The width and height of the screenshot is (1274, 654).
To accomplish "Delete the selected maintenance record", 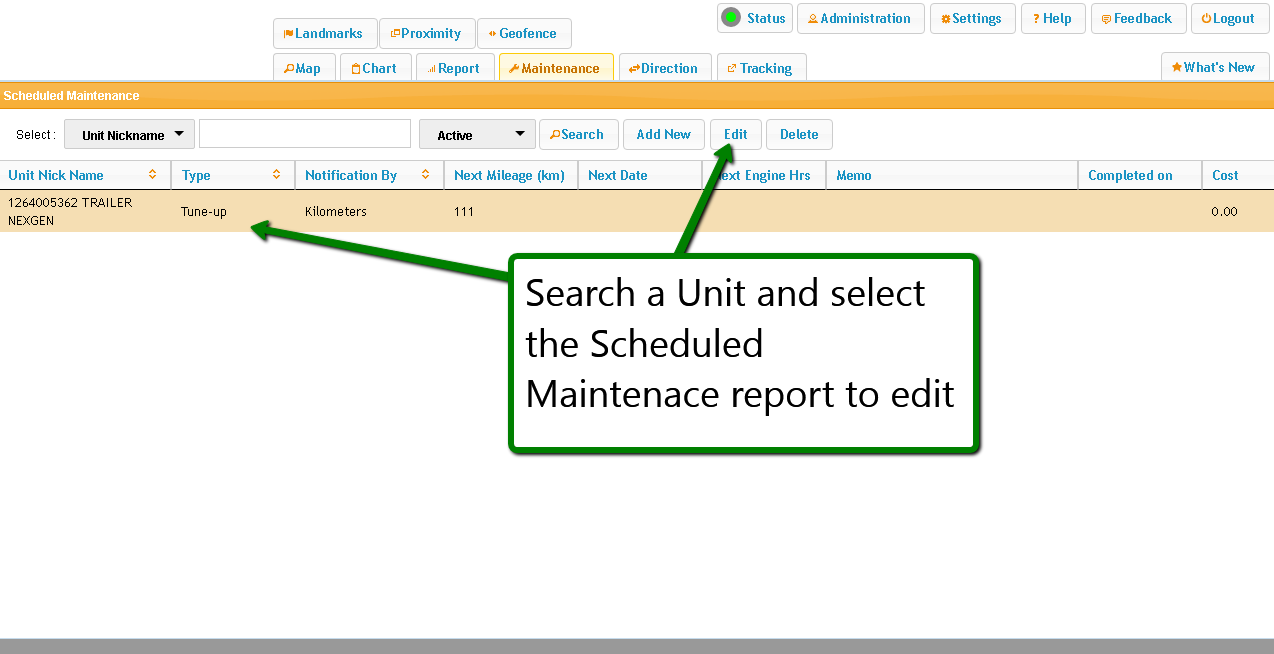I will tap(798, 135).
